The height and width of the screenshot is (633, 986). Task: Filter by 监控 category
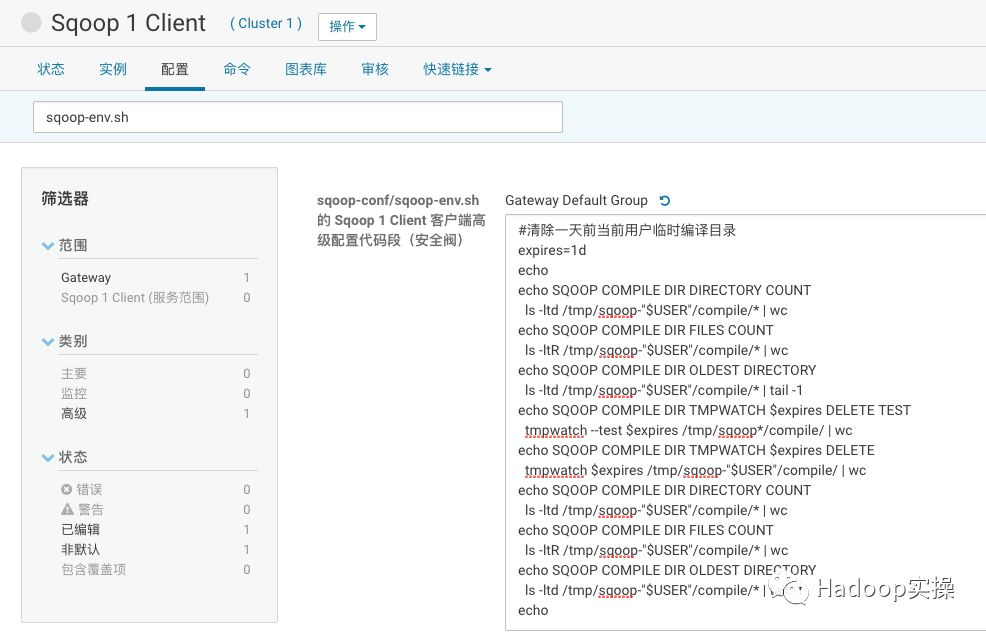coord(74,394)
